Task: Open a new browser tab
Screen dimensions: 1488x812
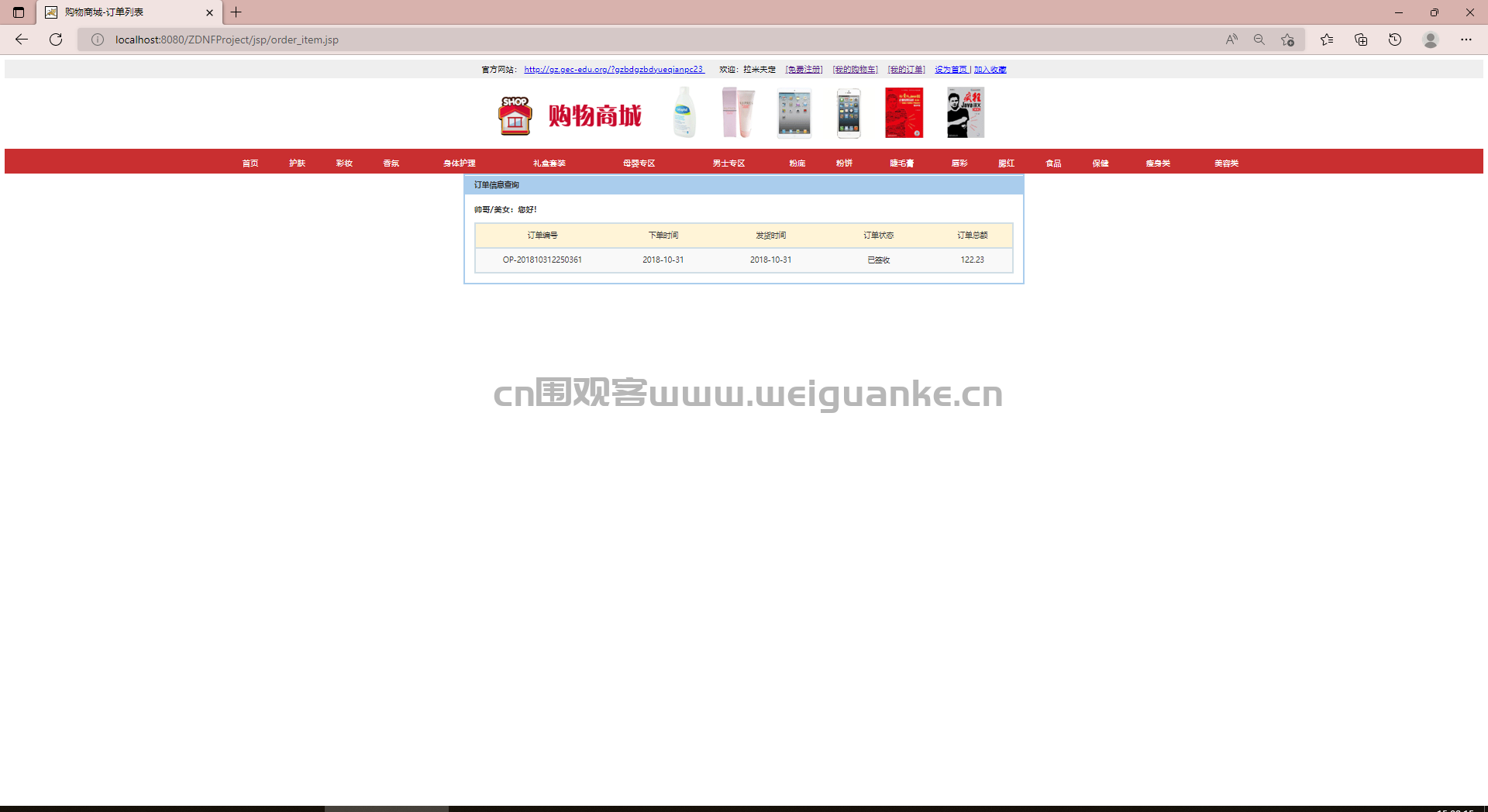Action: coord(236,12)
